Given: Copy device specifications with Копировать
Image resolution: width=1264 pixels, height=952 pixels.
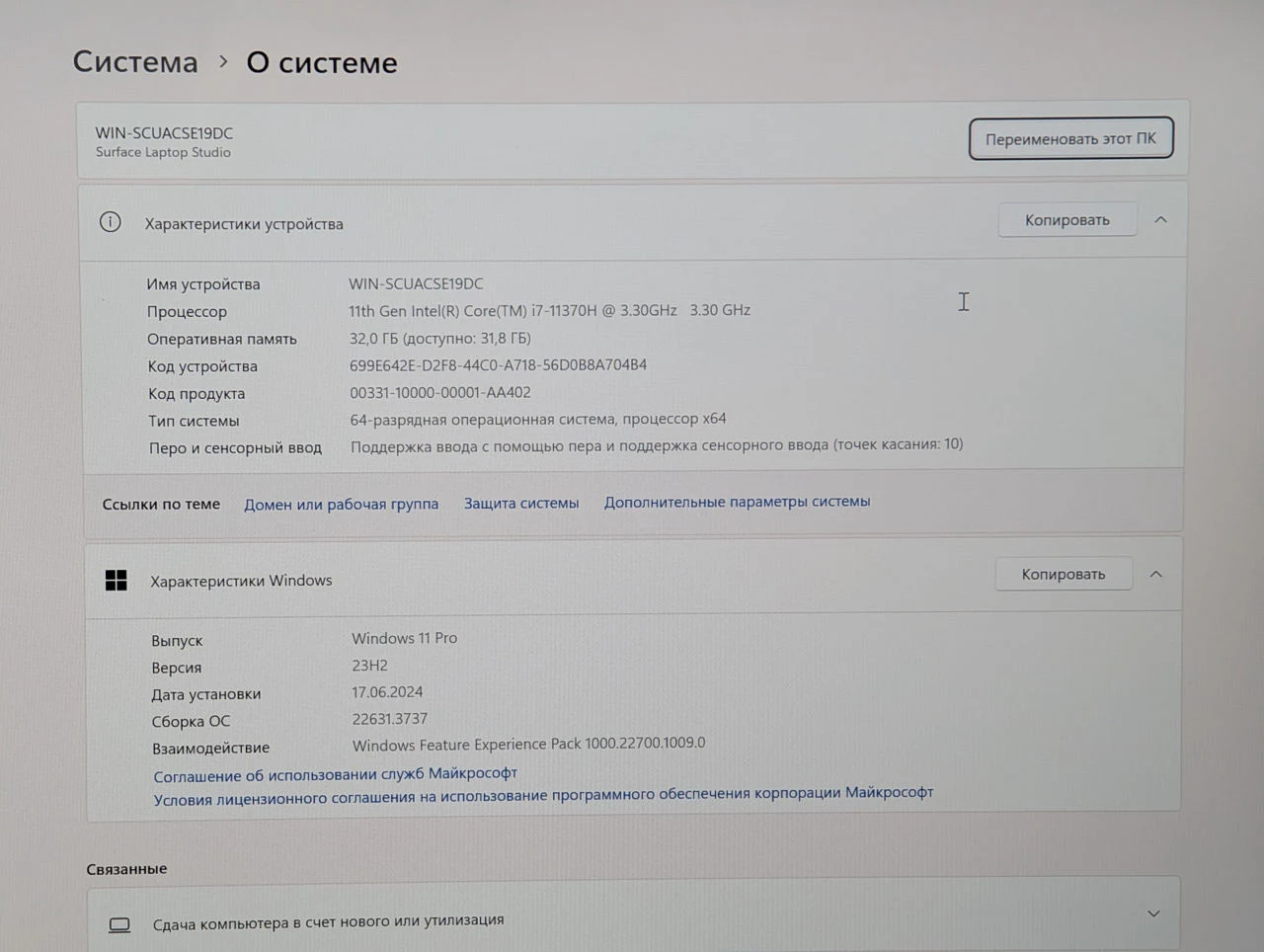Looking at the screenshot, I should pyautogui.click(x=1067, y=219).
